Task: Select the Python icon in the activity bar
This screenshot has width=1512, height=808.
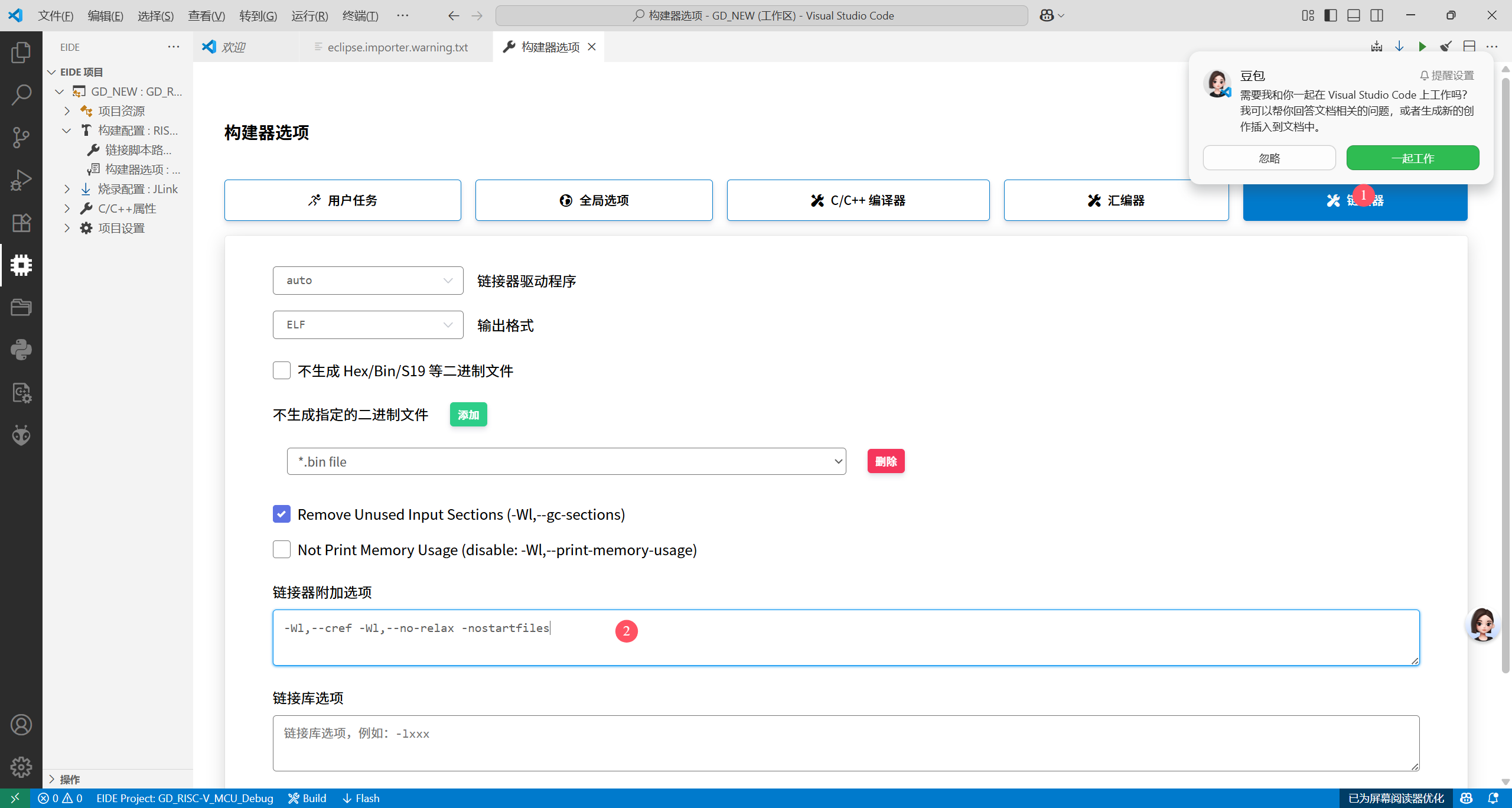Action: [21, 349]
